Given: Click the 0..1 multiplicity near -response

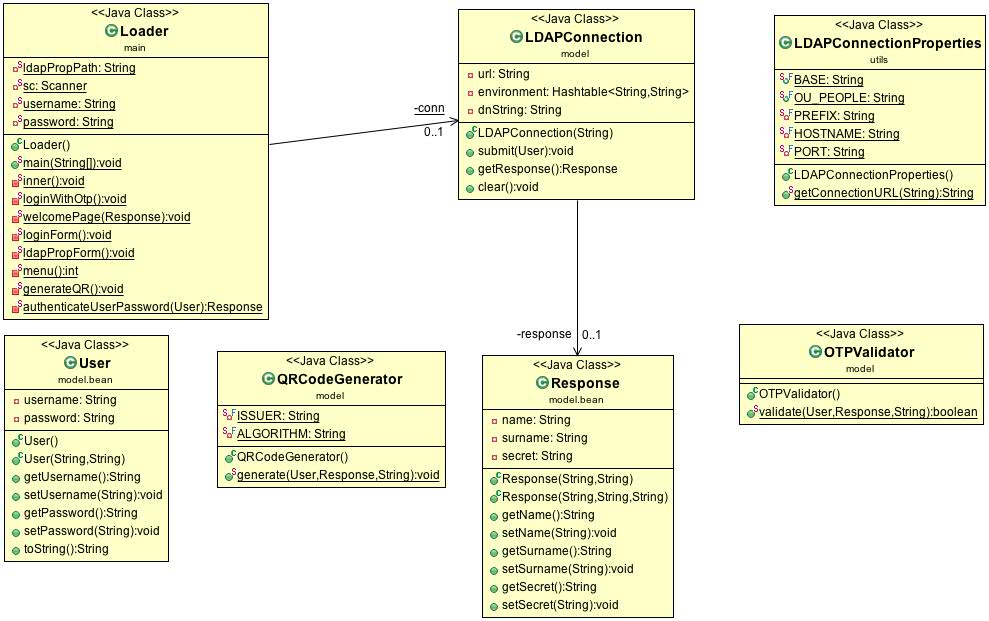Looking at the screenshot, I should (x=592, y=335).
